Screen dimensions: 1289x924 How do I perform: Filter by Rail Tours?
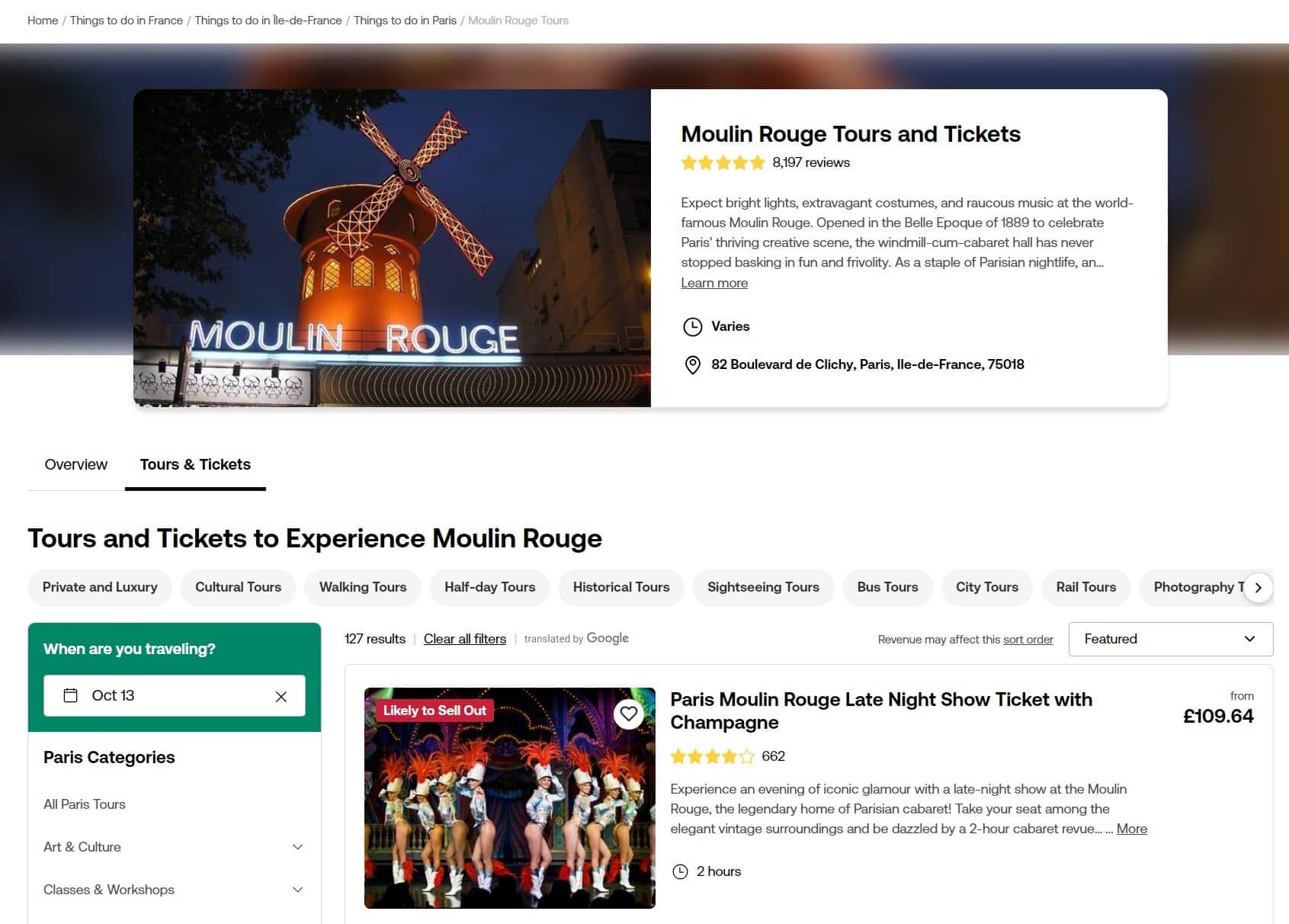click(1085, 588)
